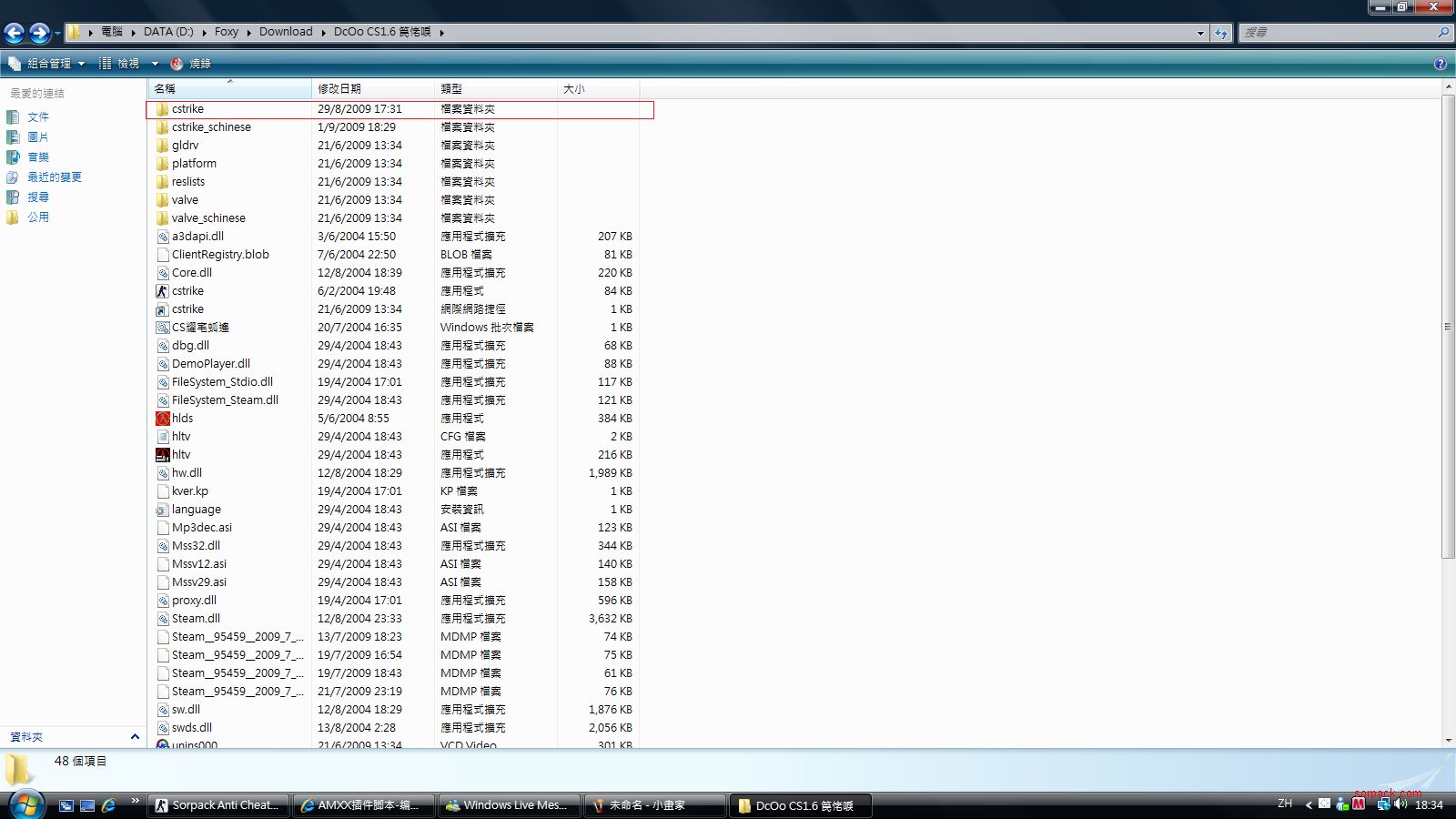The image size is (1456, 819).
Task: Switch to Sorpack Anti Cheat taskbar window
Action: [x=217, y=805]
